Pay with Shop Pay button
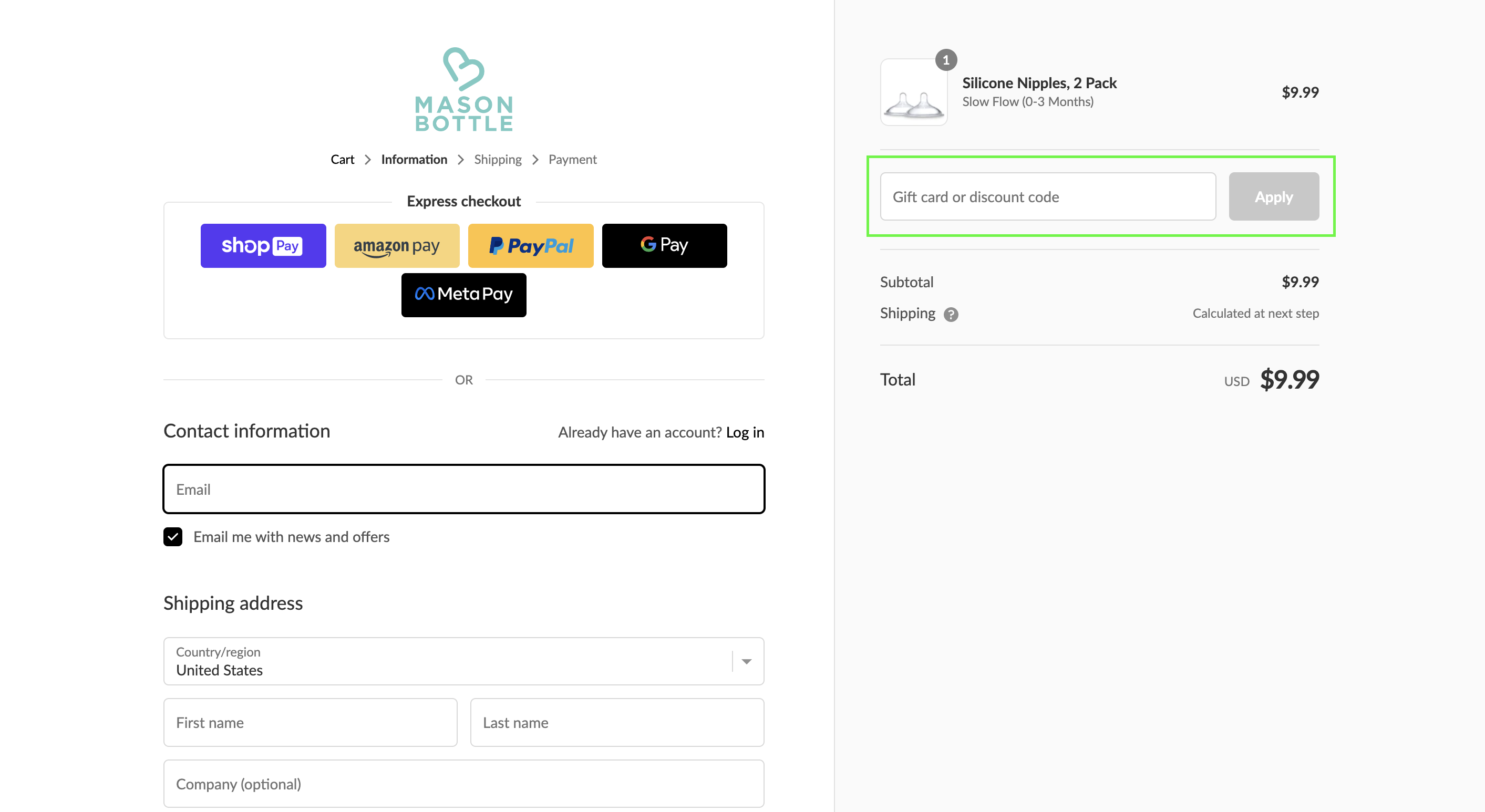The width and height of the screenshot is (1485, 812). [x=263, y=245]
